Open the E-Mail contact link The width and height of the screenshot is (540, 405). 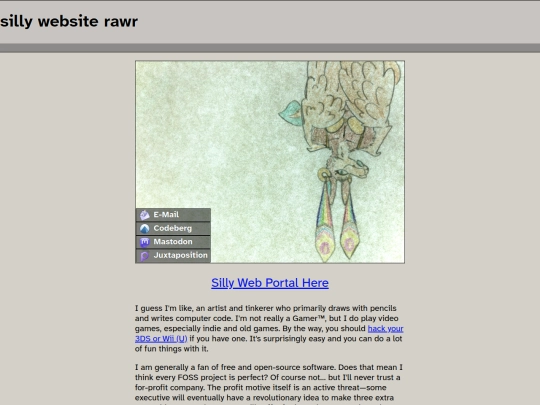point(173,215)
